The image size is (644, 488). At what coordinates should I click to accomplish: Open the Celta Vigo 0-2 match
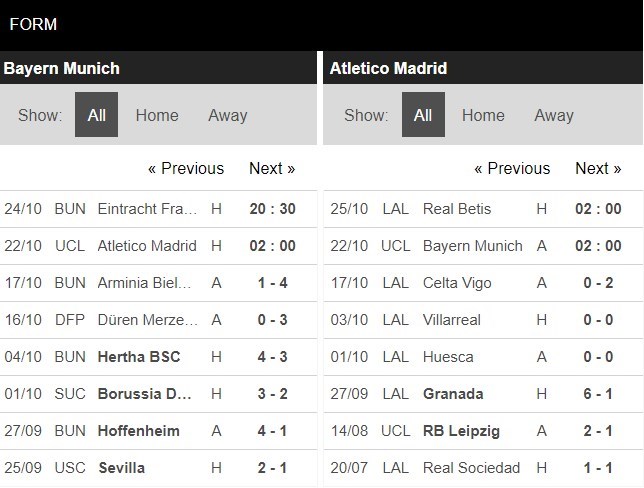pyautogui.click(x=483, y=283)
